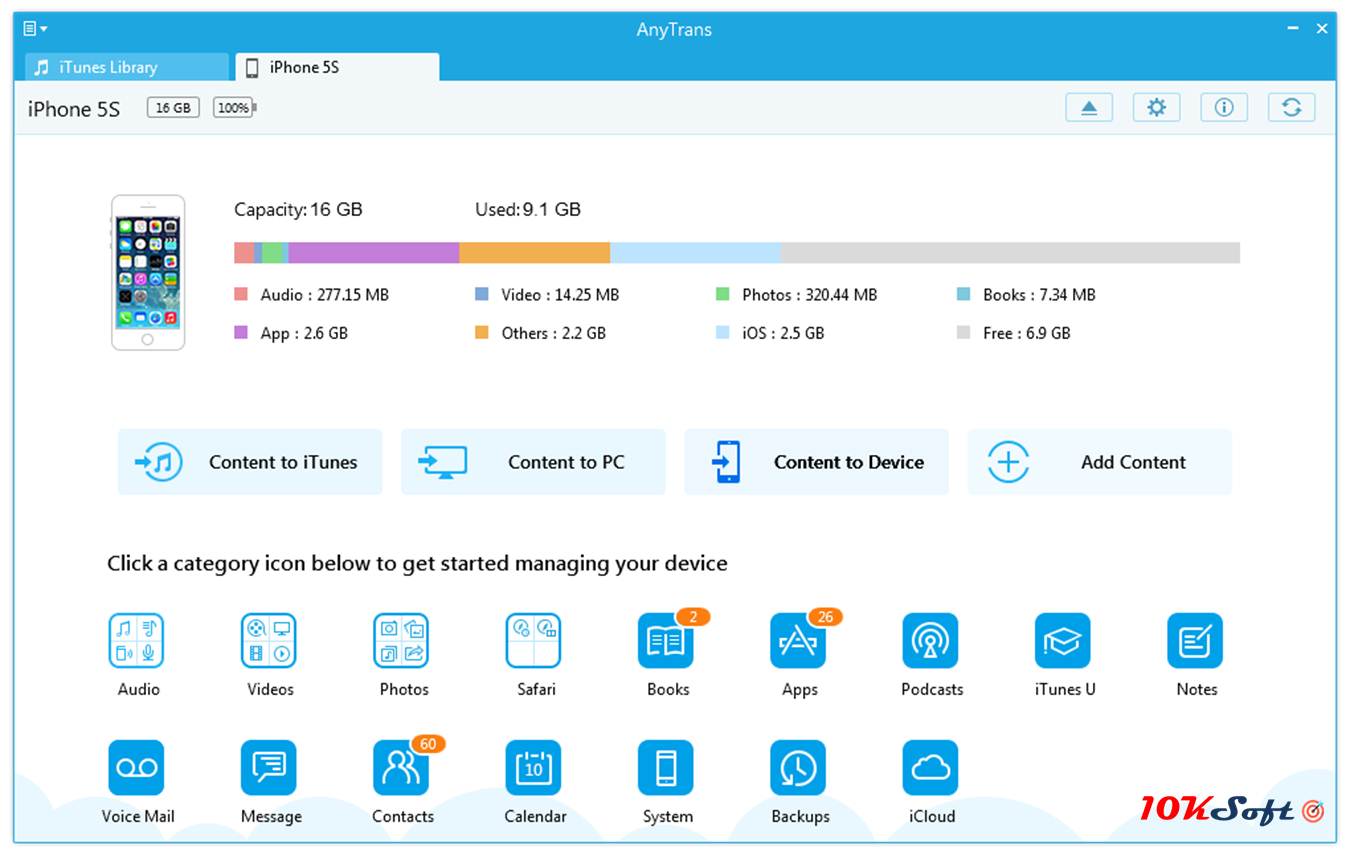Open the Safari category
The width and height of the screenshot is (1350, 855).
[x=534, y=641]
